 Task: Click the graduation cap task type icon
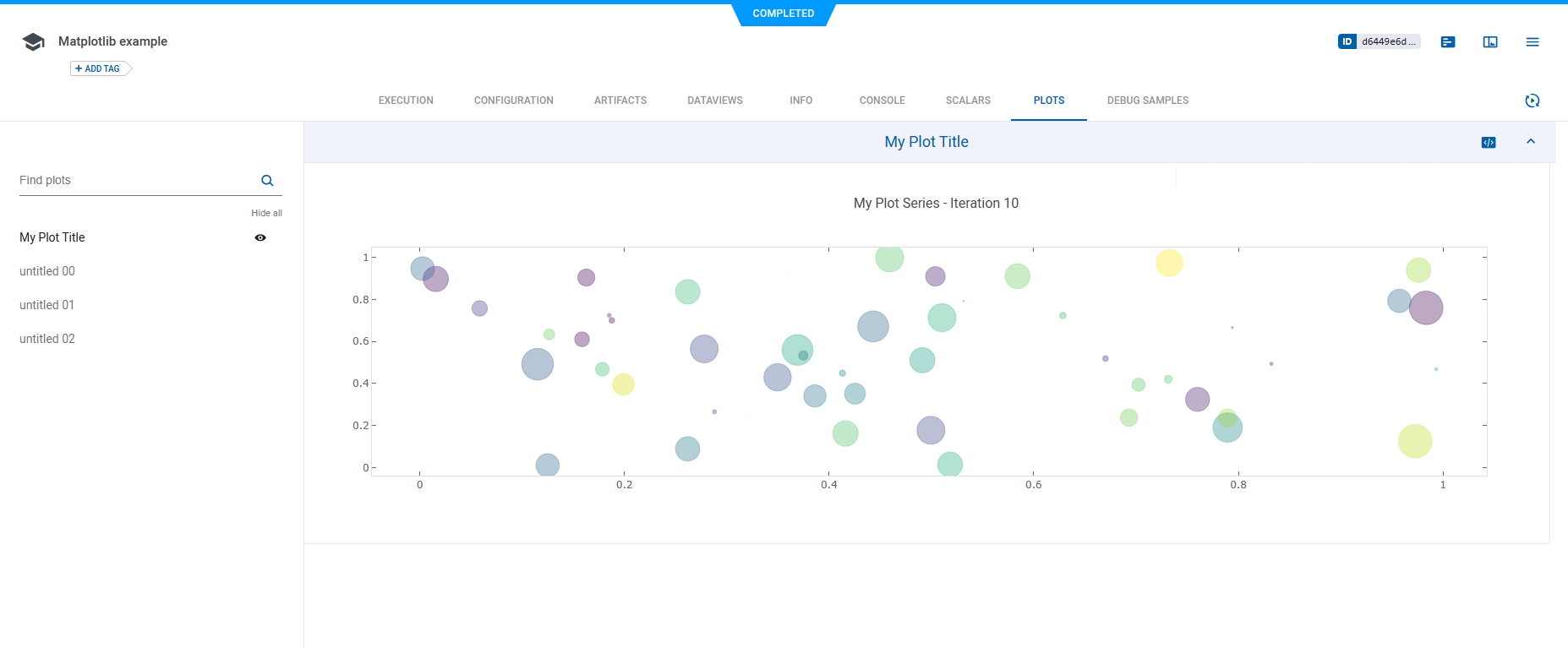click(34, 42)
